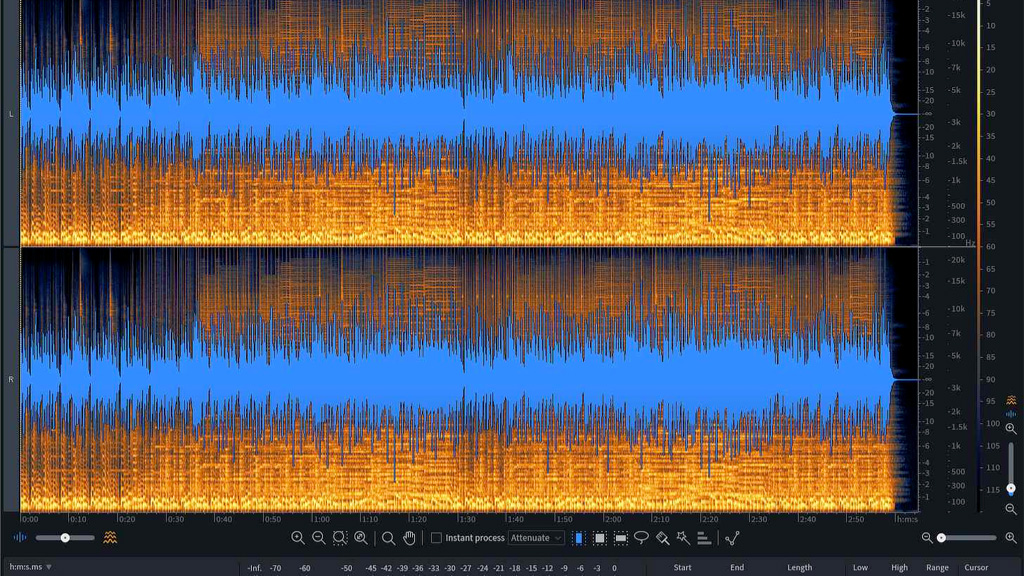
Task: Open the Attenuate mode dropdown
Action: 536,537
